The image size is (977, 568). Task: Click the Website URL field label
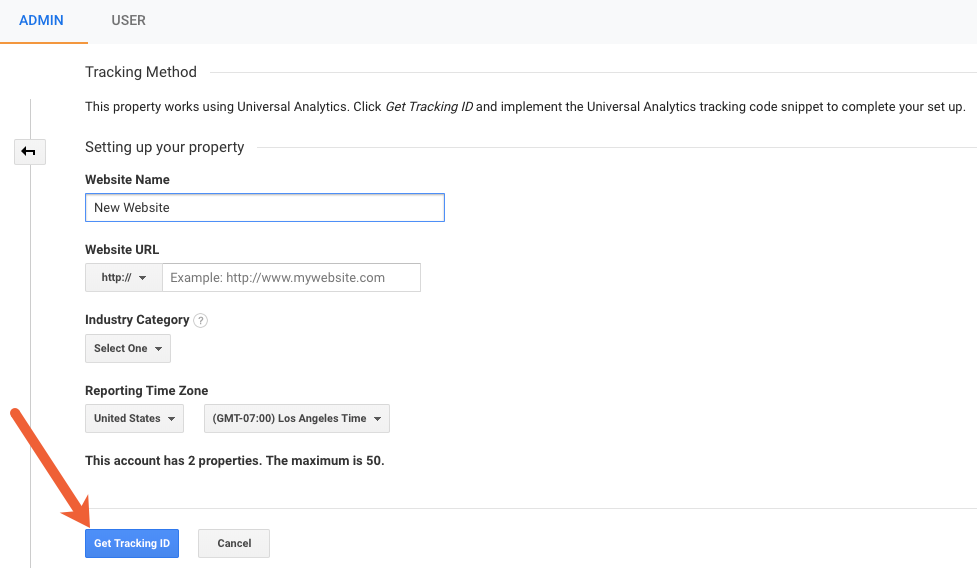(x=122, y=250)
